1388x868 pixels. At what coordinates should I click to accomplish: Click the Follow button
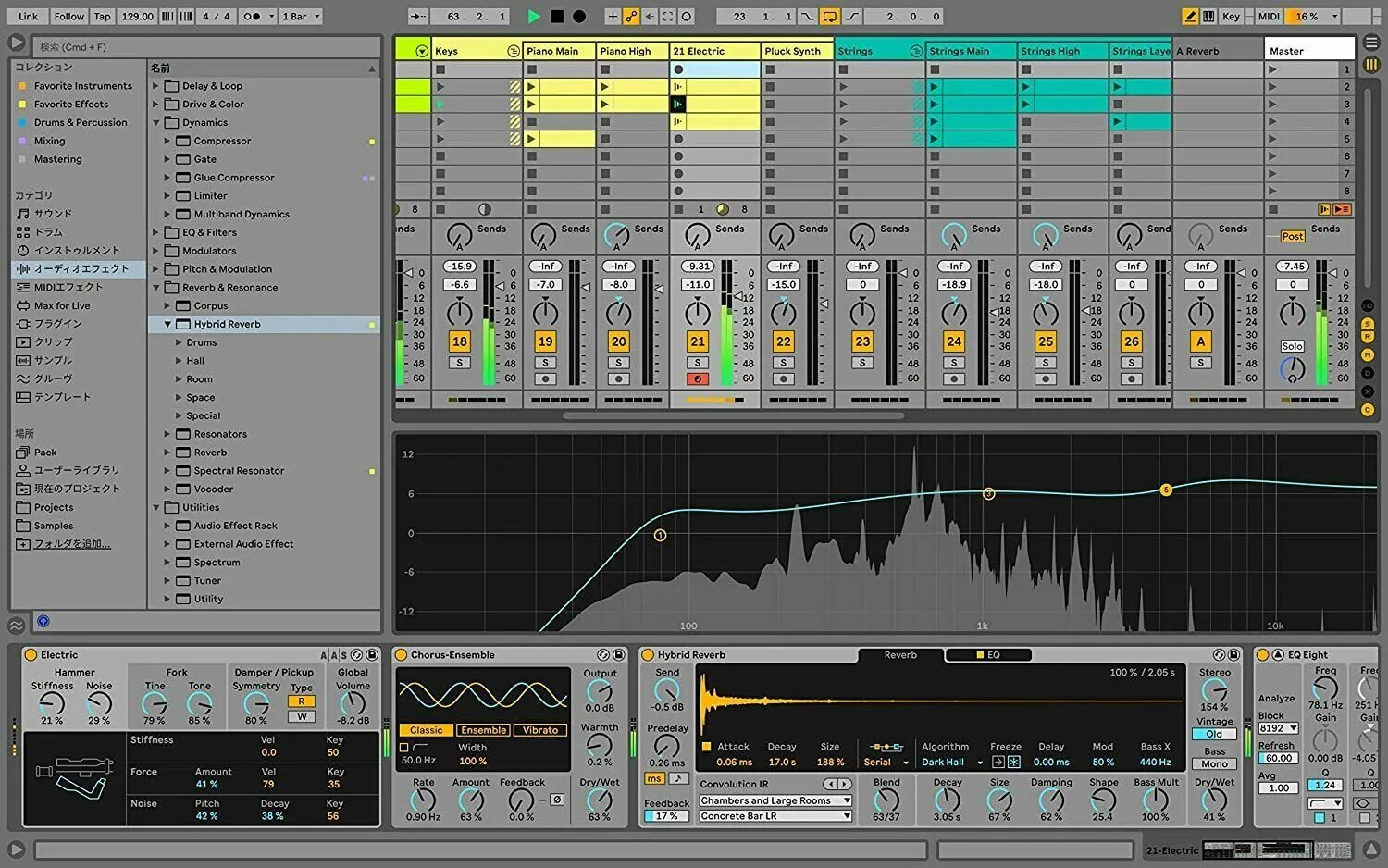(68, 17)
